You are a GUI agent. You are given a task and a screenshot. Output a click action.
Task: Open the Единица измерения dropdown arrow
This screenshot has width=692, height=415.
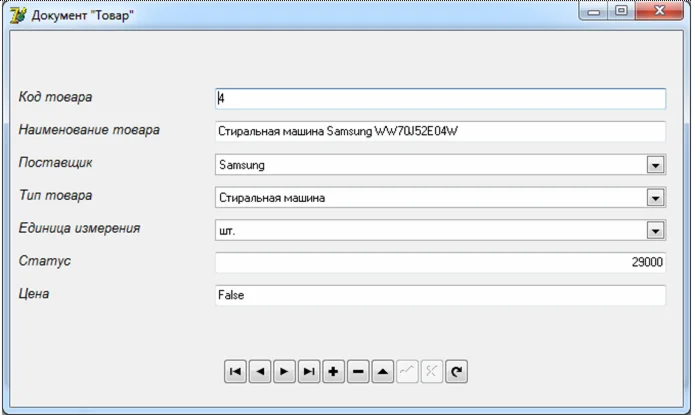655,230
